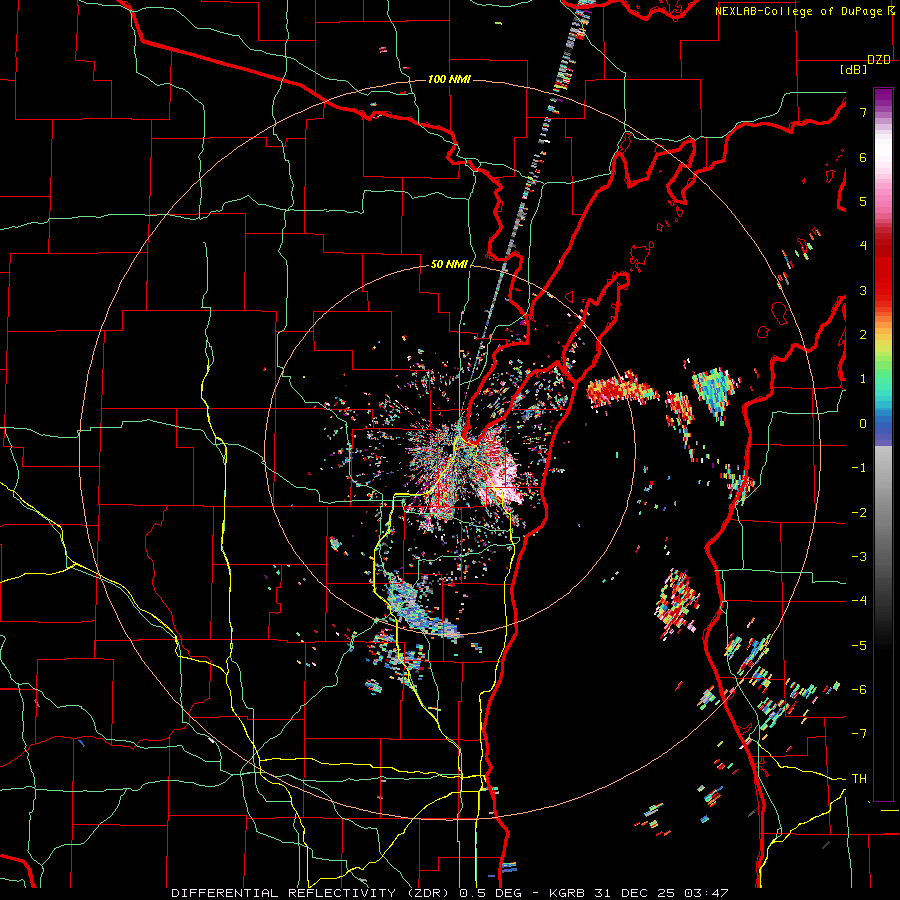This screenshot has width=900, height=900.
Task: Click the 100 NMI range ring label
Action: (x=449, y=79)
